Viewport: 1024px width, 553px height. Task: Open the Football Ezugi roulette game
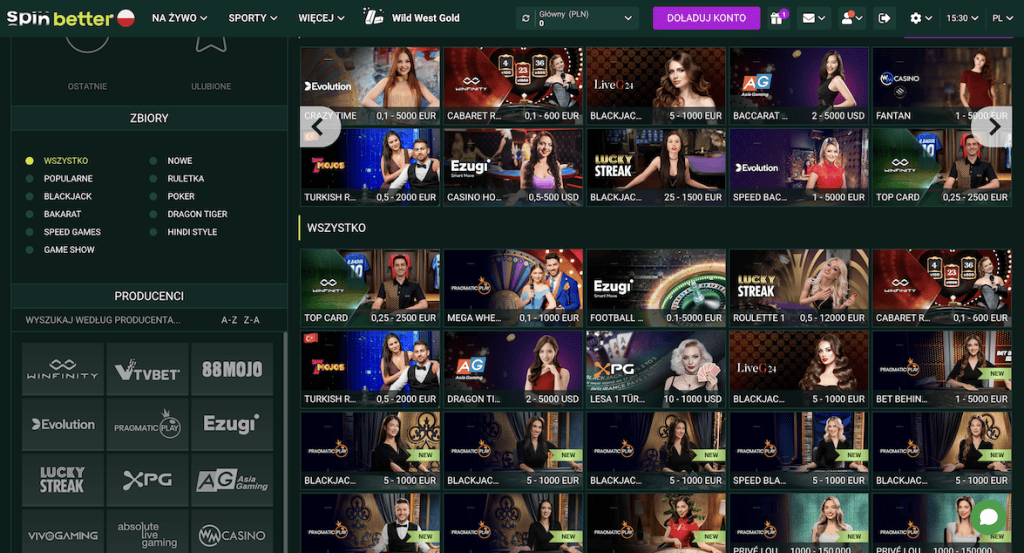coord(656,287)
